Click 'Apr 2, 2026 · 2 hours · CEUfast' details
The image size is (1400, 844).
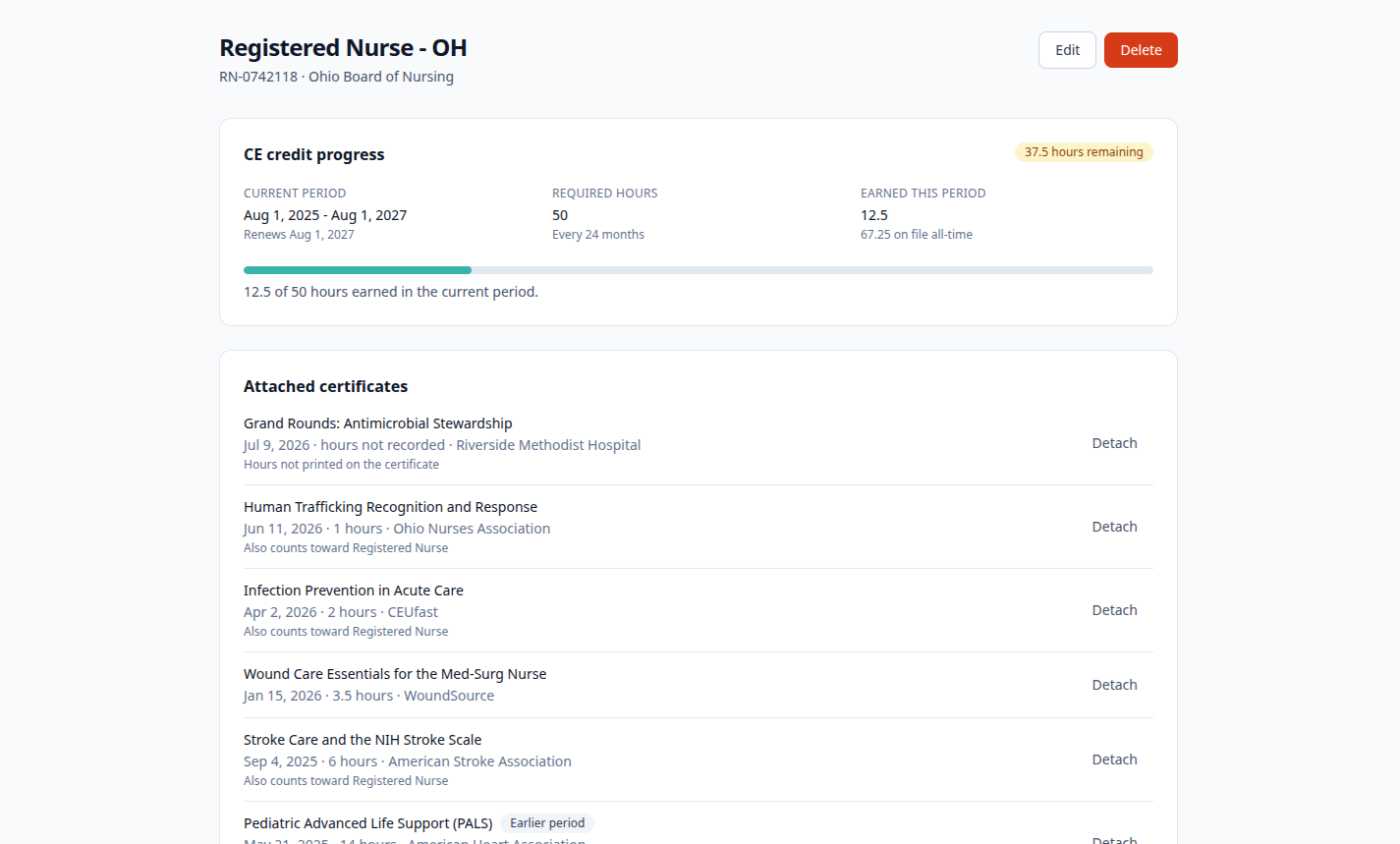point(341,612)
